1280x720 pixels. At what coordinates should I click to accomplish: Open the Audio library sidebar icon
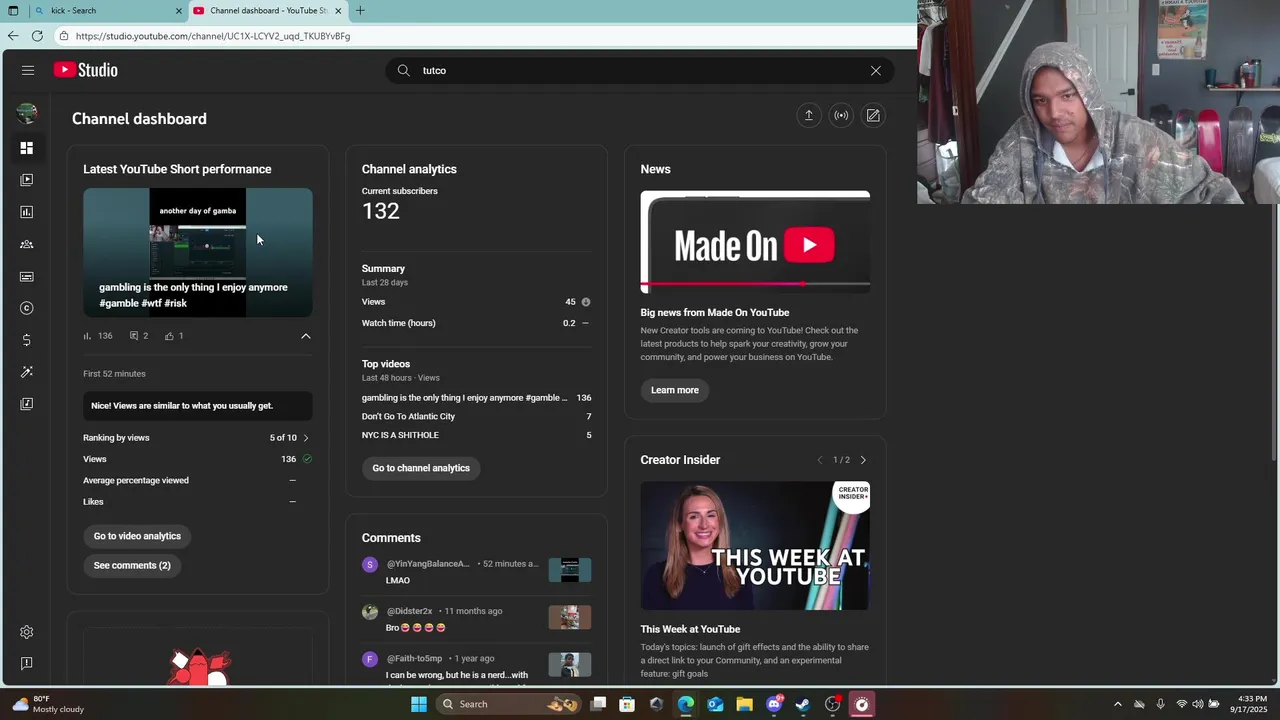(x=27, y=404)
